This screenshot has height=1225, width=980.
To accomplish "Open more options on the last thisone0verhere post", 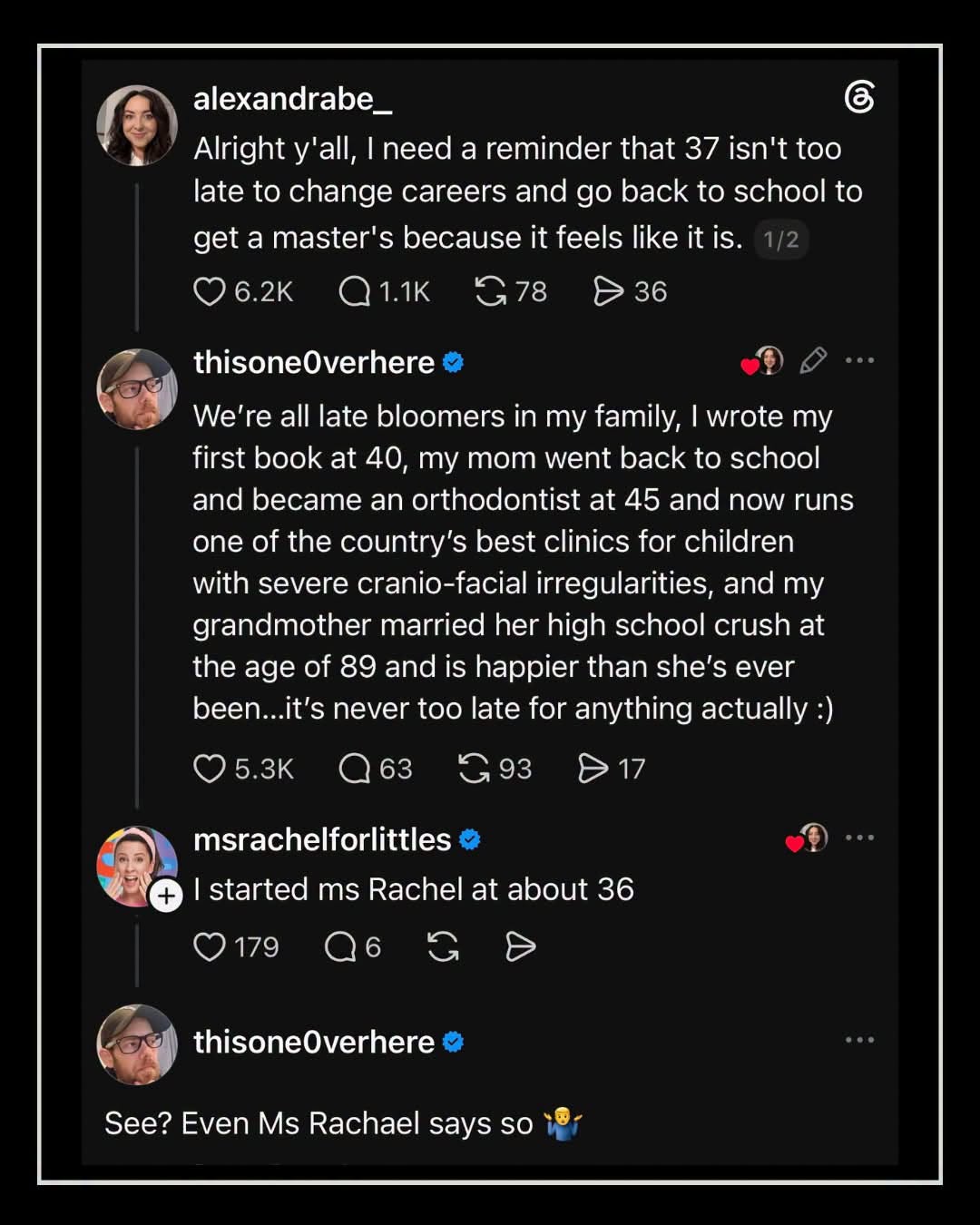I will click(859, 1040).
